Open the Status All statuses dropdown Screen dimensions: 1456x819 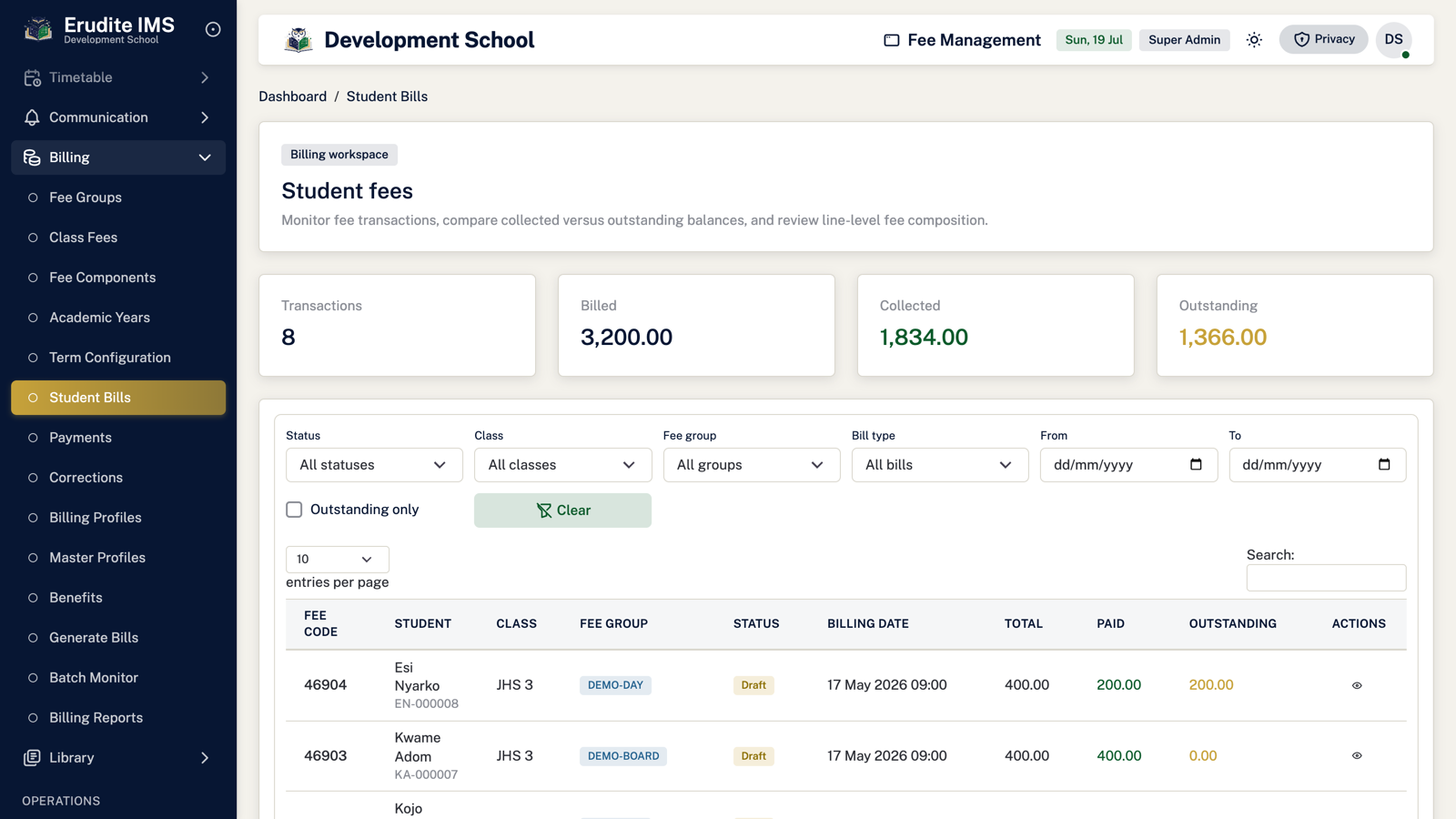point(374,465)
